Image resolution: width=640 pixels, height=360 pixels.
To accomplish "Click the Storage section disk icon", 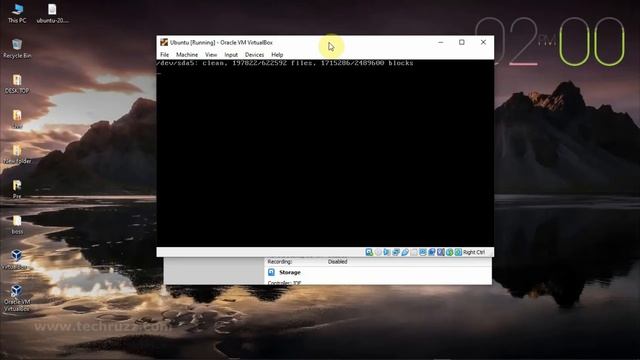I will (271, 272).
